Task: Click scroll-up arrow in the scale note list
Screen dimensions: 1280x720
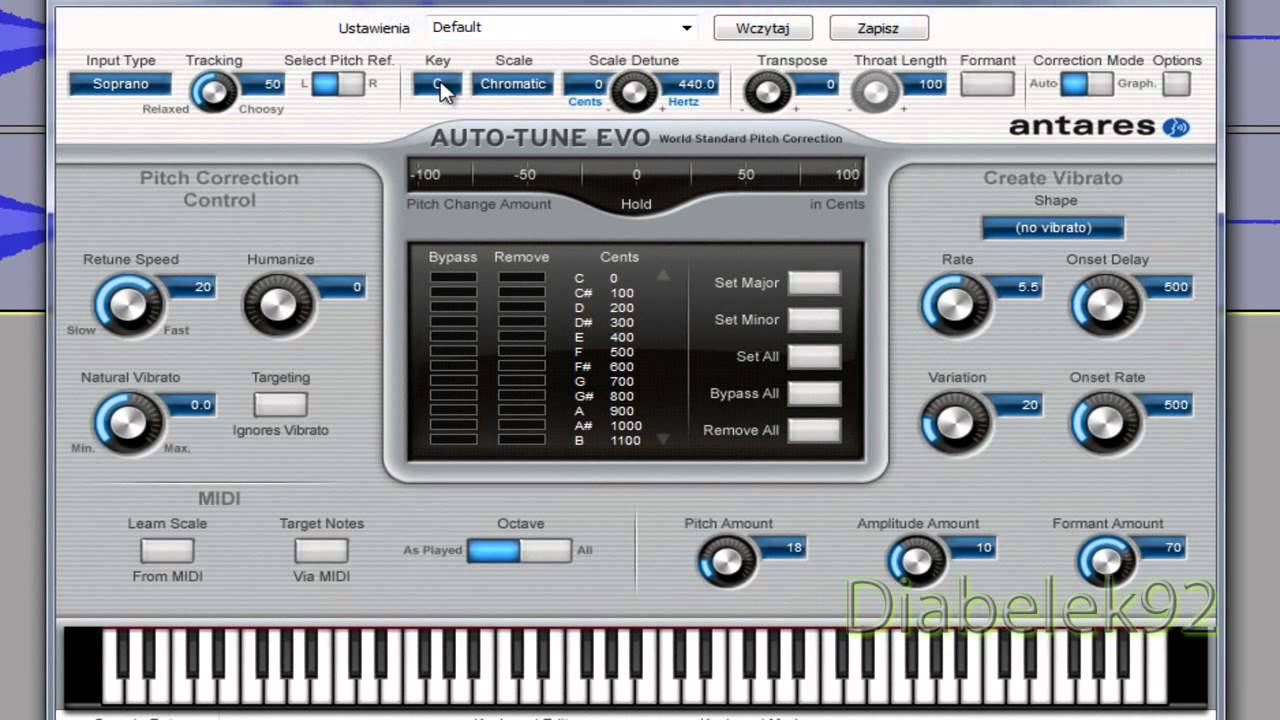Action: (662, 276)
